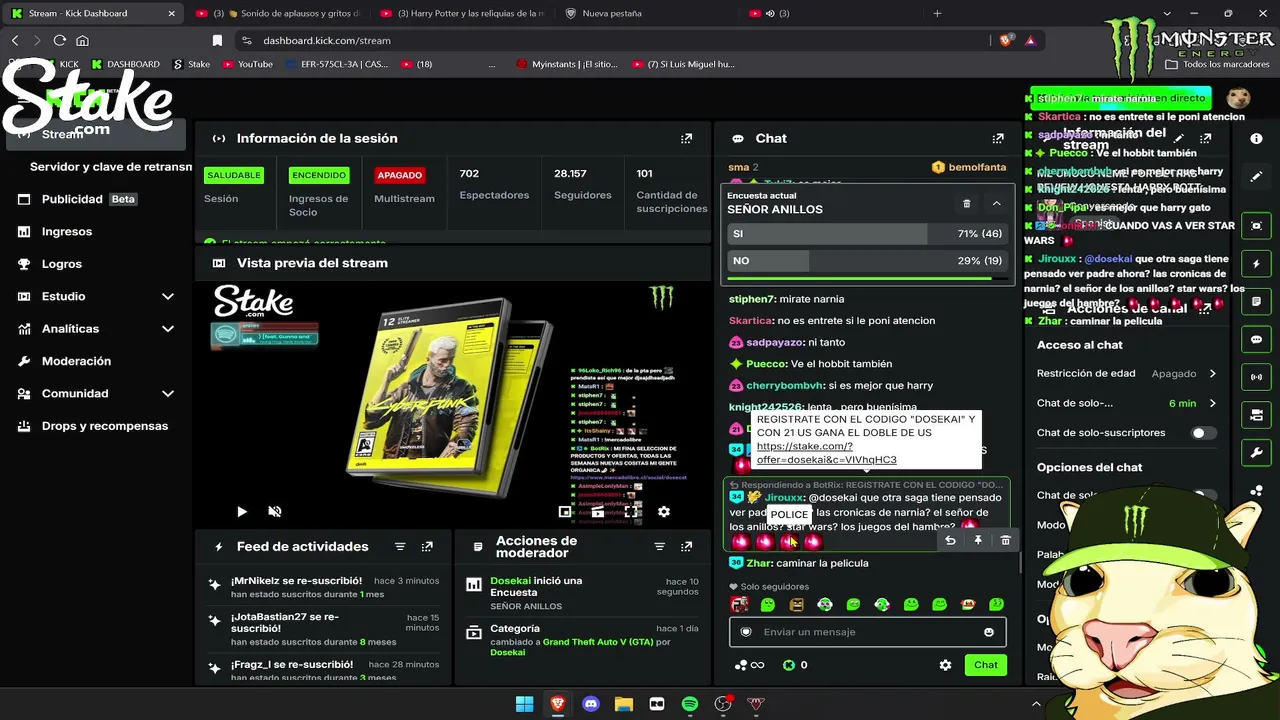The image size is (1280, 720).
Task: Filter the Feed de actividades list
Action: coord(400,547)
